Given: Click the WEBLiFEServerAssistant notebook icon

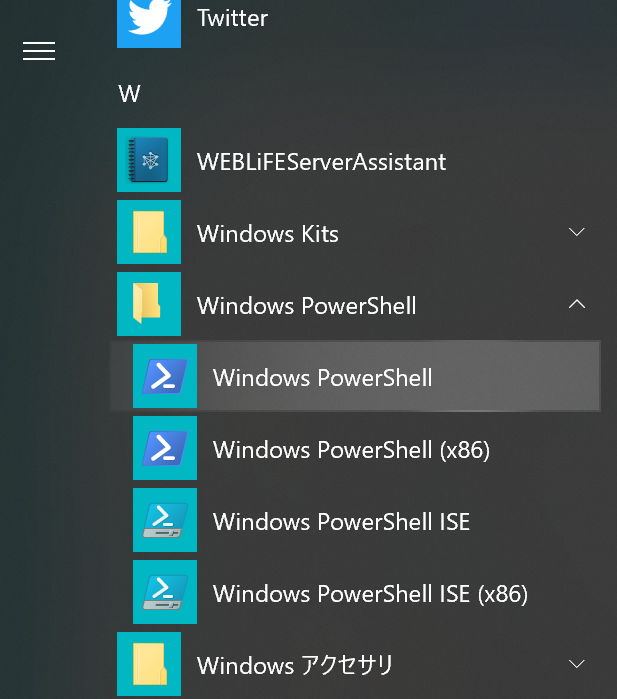Looking at the screenshot, I should click(x=149, y=161).
